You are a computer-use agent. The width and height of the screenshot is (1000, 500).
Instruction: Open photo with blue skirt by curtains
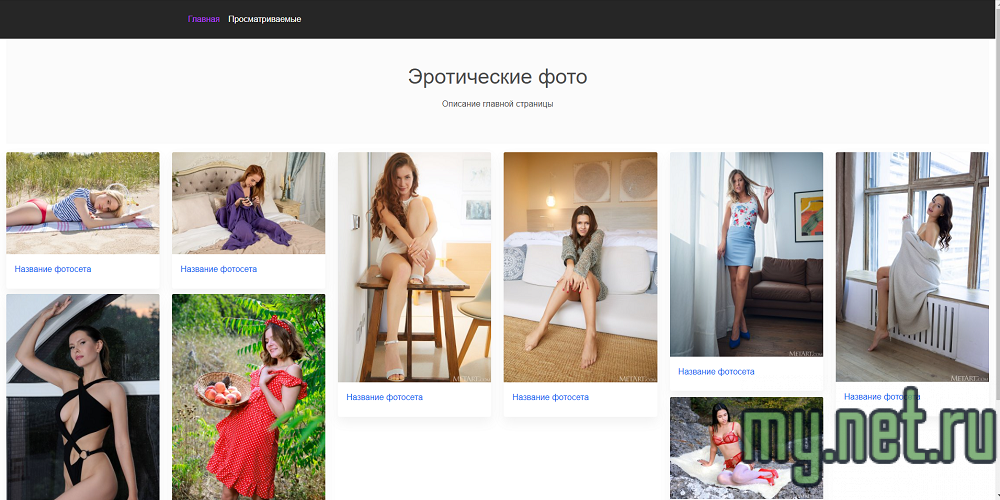(x=746, y=254)
